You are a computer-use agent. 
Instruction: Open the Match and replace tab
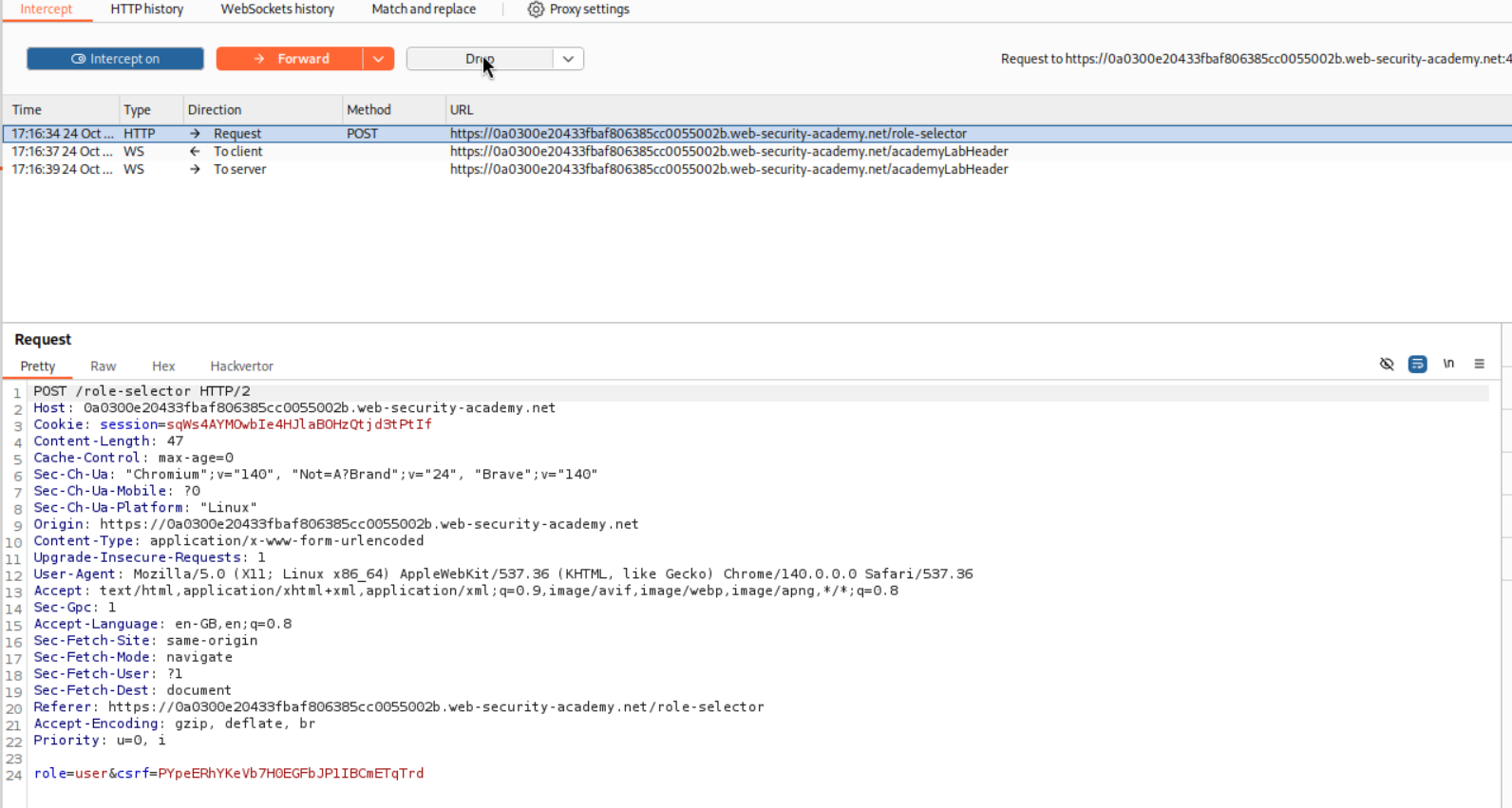pyautogui.click(x=424, y=9)
